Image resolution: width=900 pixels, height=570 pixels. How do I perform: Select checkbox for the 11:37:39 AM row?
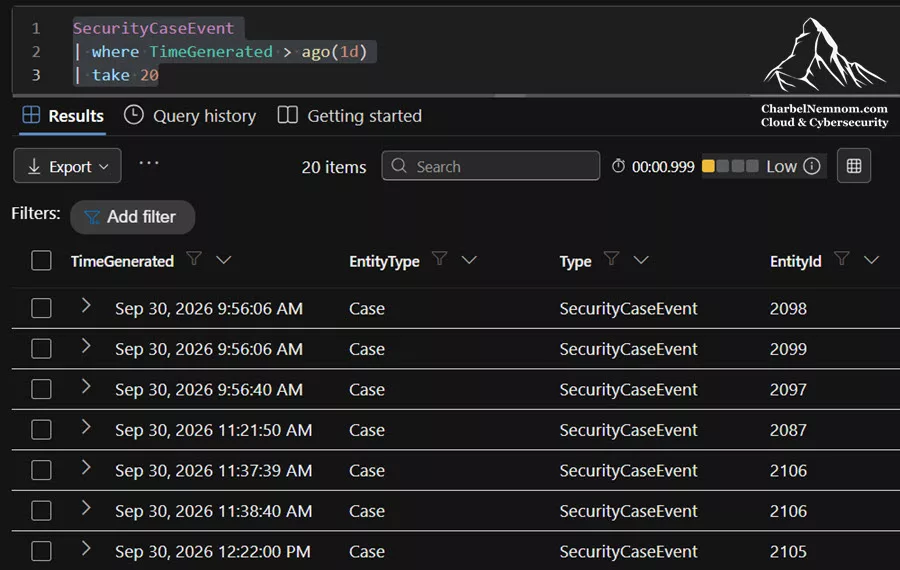[41, 470]
